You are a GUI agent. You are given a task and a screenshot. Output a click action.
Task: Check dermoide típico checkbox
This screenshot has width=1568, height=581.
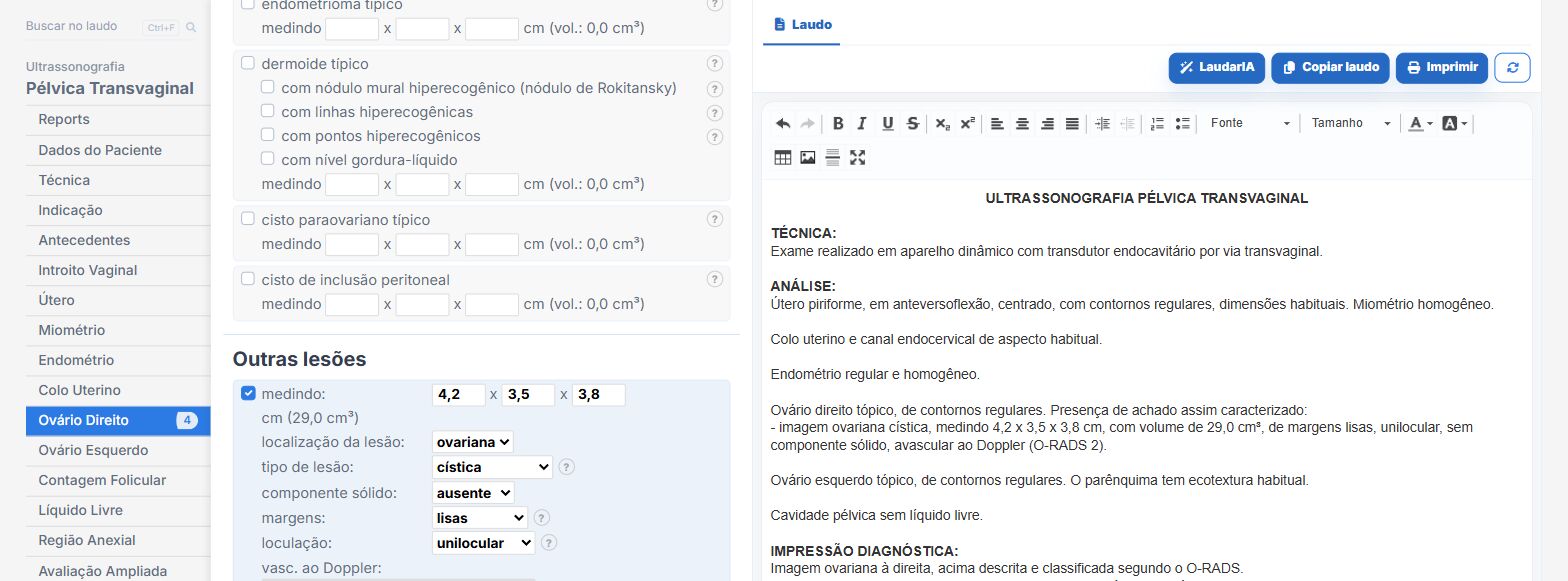pyautogui.click(x=248, y=63)
